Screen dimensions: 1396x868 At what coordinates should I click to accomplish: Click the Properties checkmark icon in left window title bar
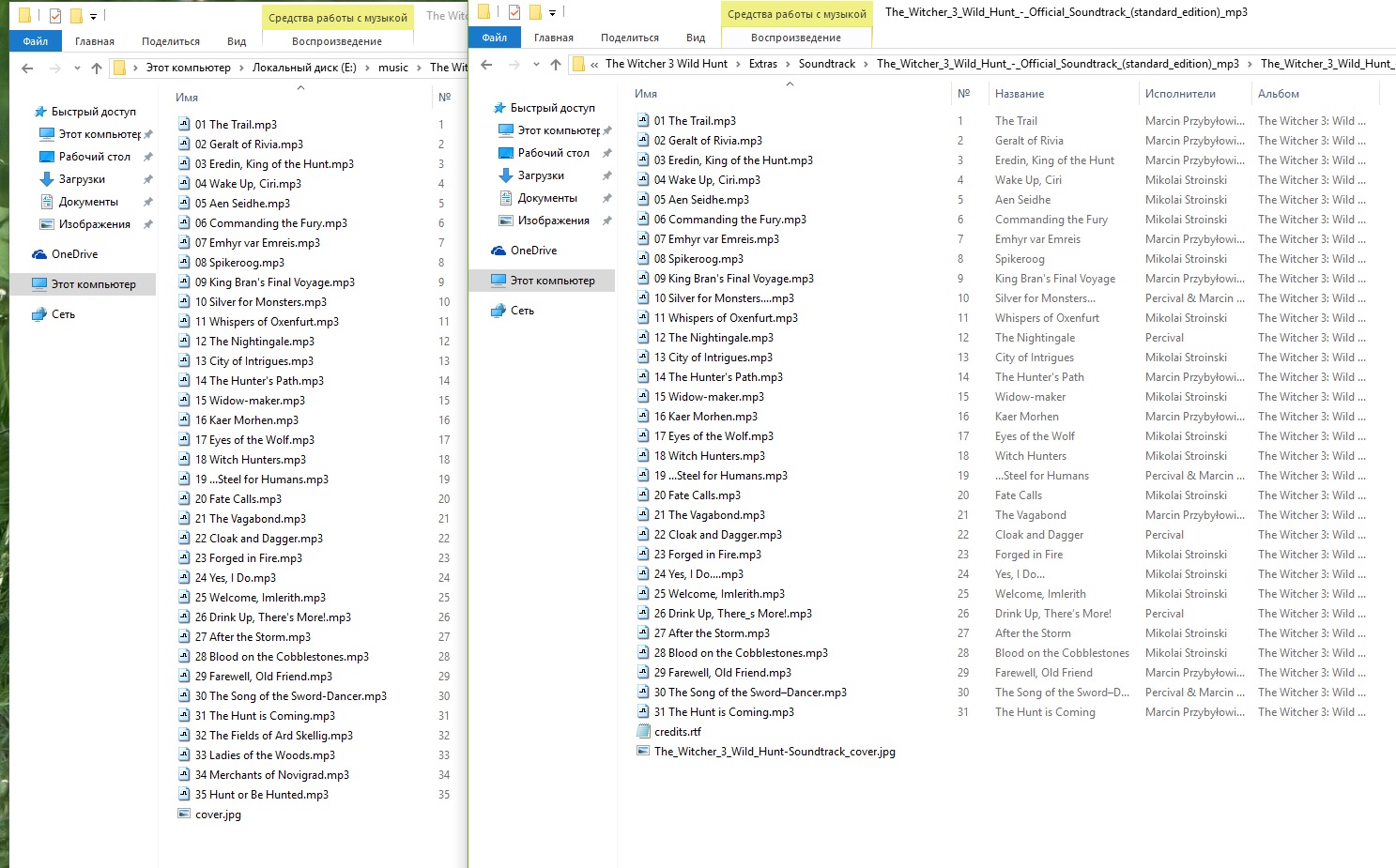click(54, 15)
